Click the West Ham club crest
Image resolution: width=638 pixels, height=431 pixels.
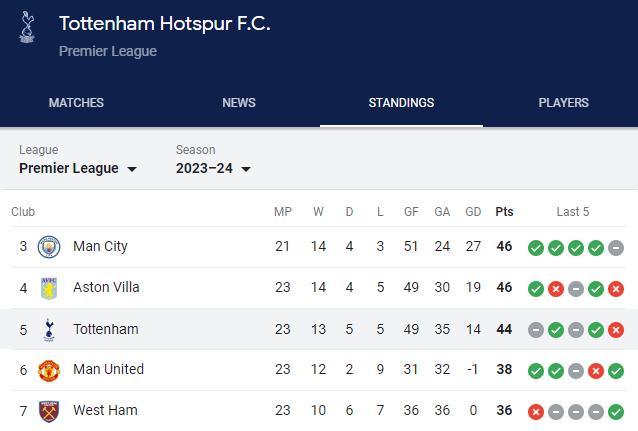click(x=49, y=411)
